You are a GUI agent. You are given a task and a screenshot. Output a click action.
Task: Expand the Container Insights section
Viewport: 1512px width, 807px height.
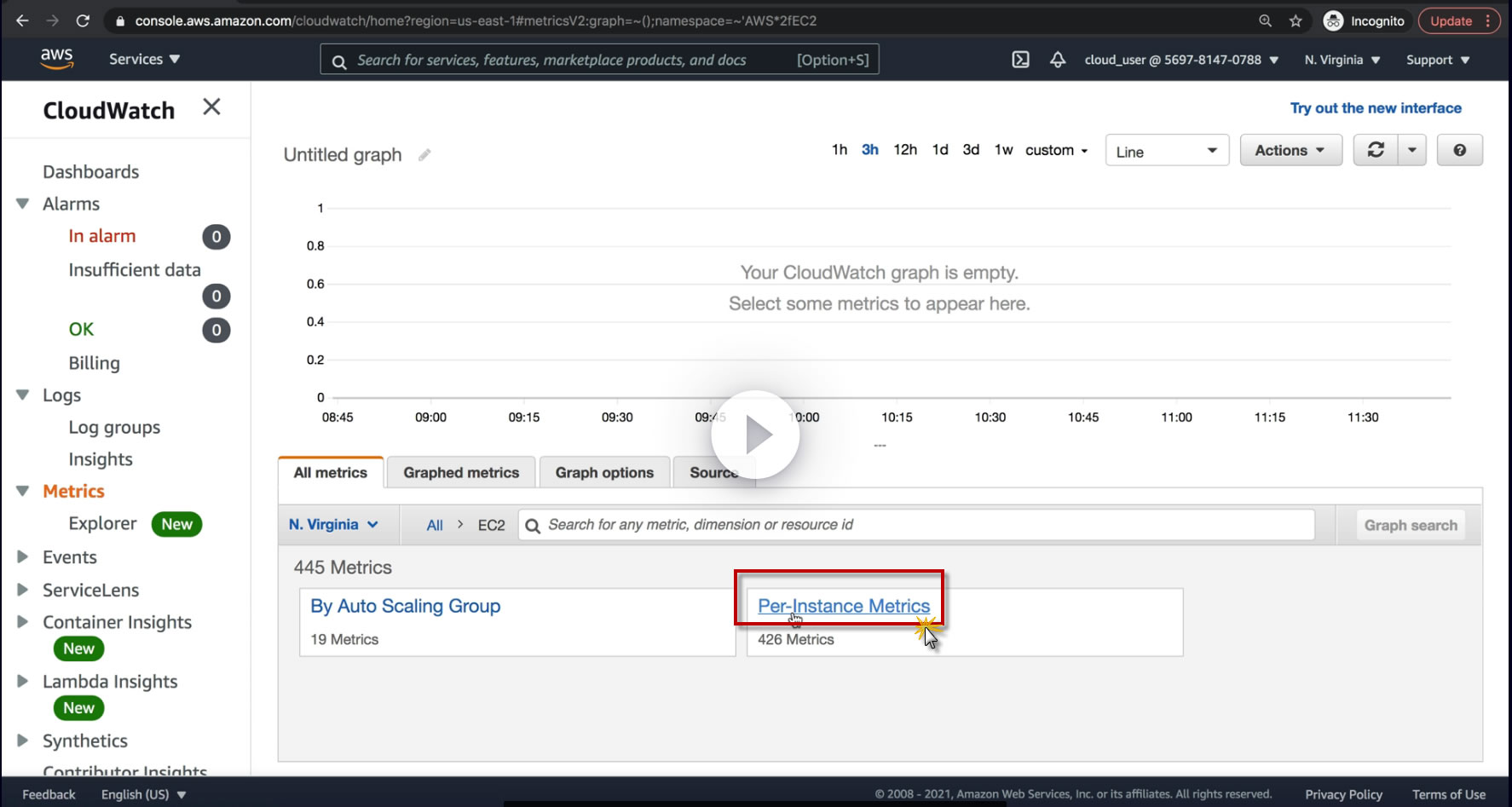click(x=22, y=622)
